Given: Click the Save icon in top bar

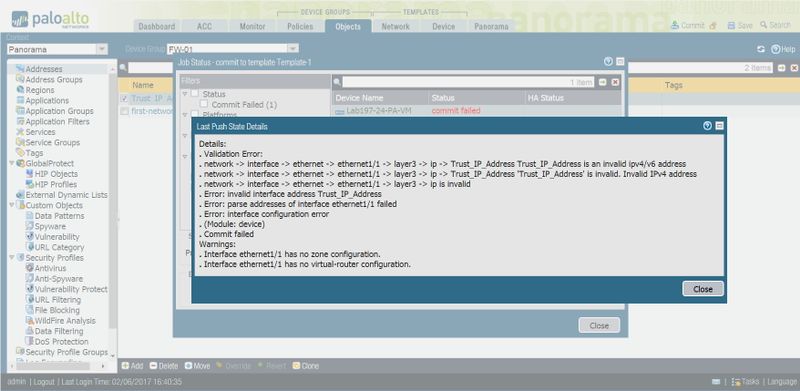Looking at the screenshot, I should pos(731,25).
